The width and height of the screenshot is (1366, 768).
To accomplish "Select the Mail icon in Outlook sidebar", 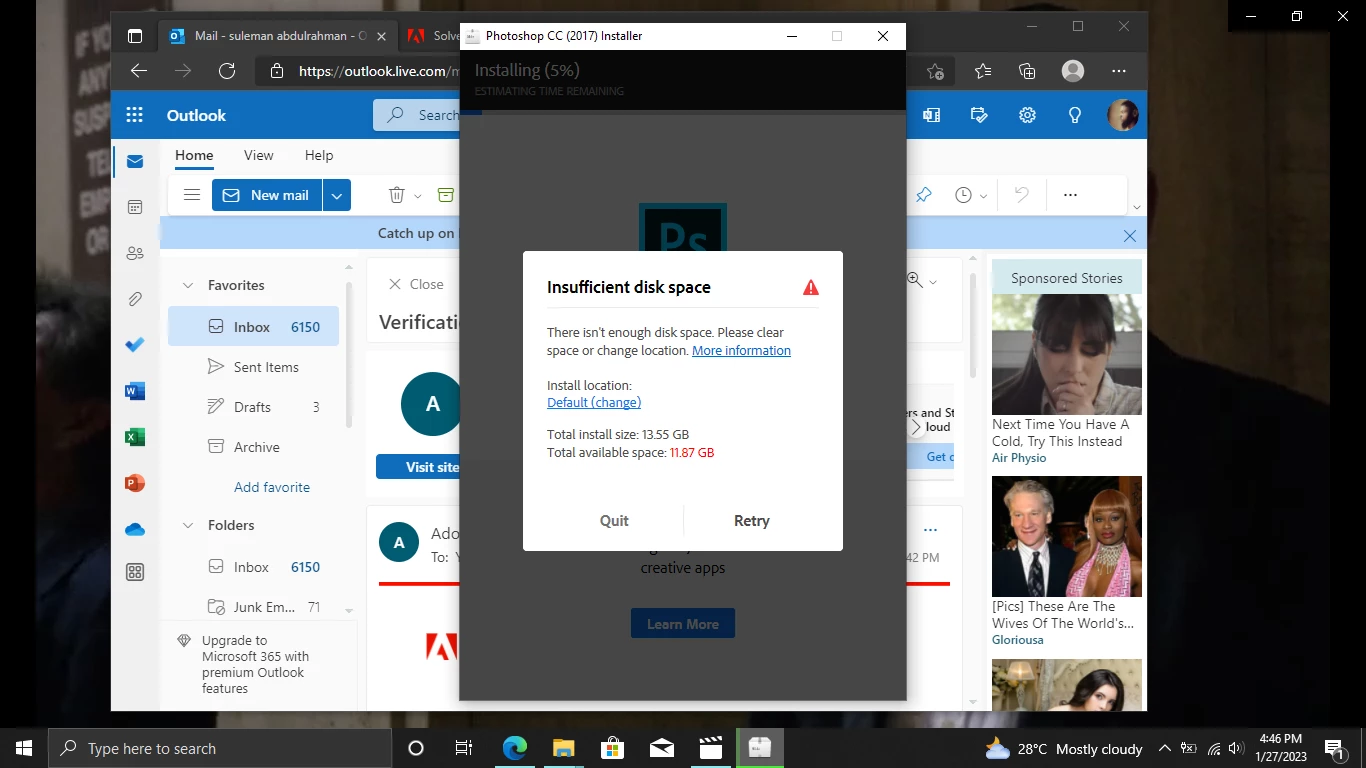I will click(x=135, y=162).
